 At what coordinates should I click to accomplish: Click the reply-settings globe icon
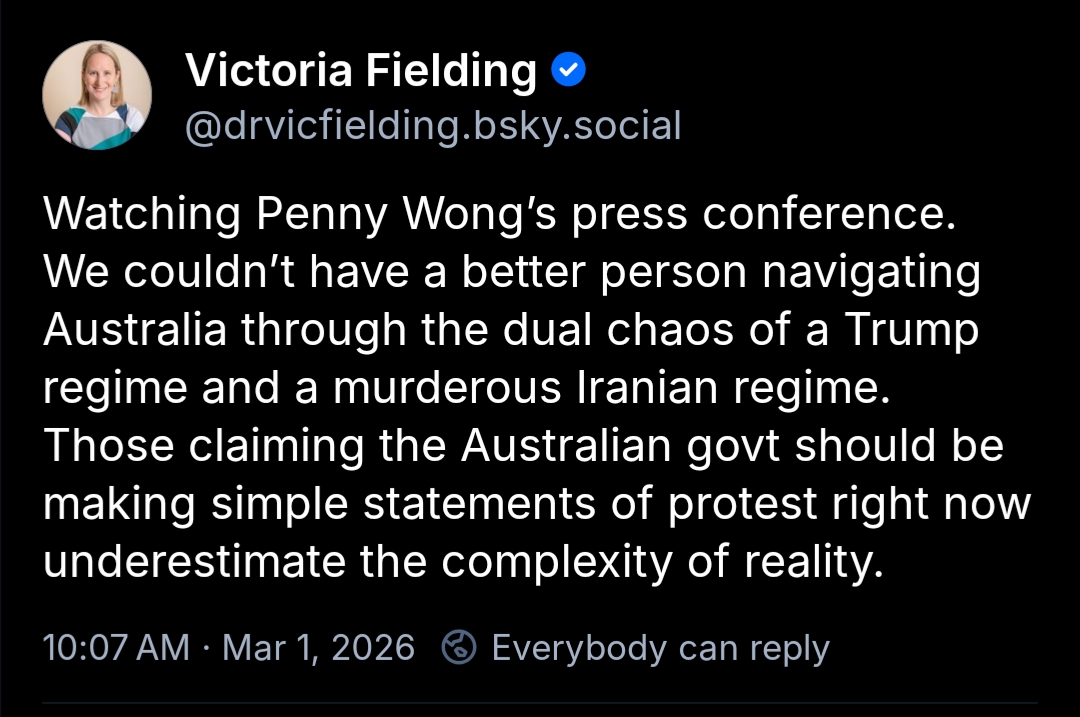[x=459, y=648]
